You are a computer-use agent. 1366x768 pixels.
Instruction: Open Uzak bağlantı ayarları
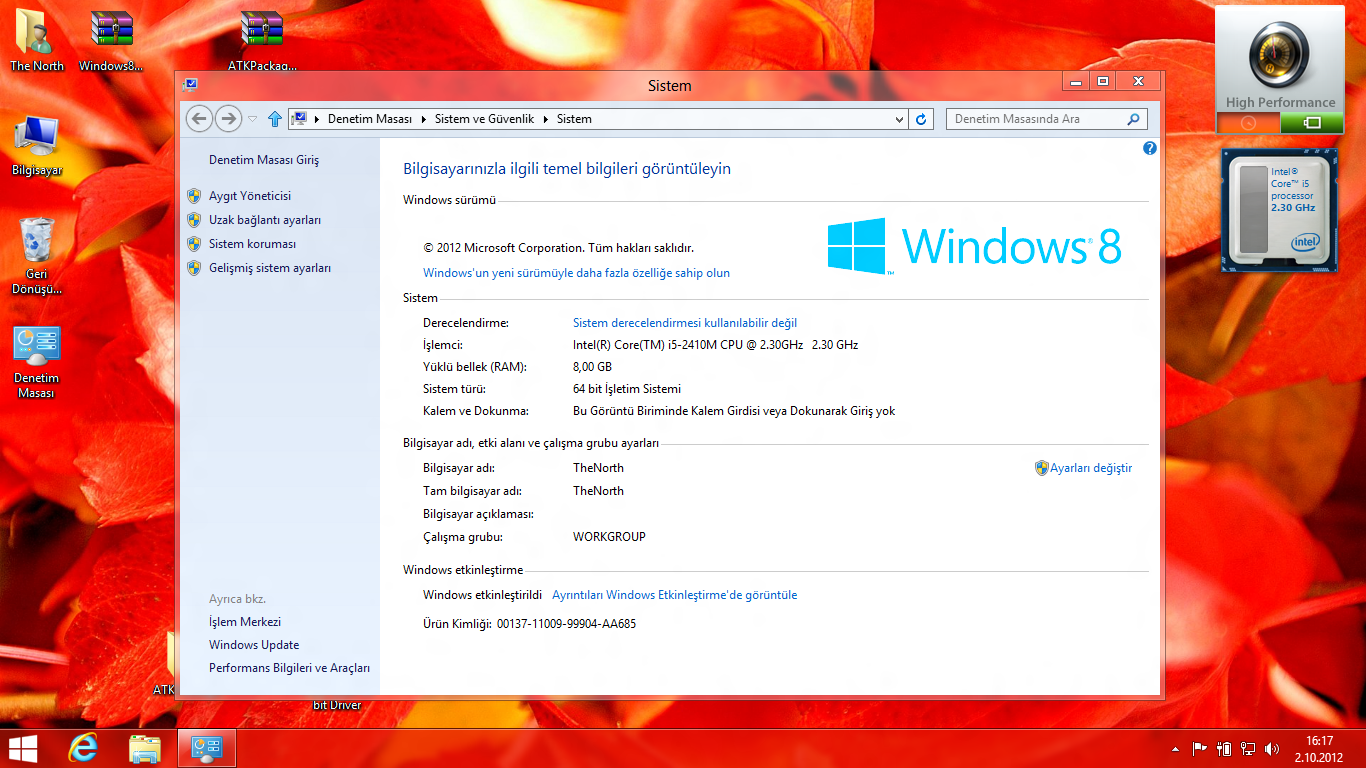coord(265,220)
